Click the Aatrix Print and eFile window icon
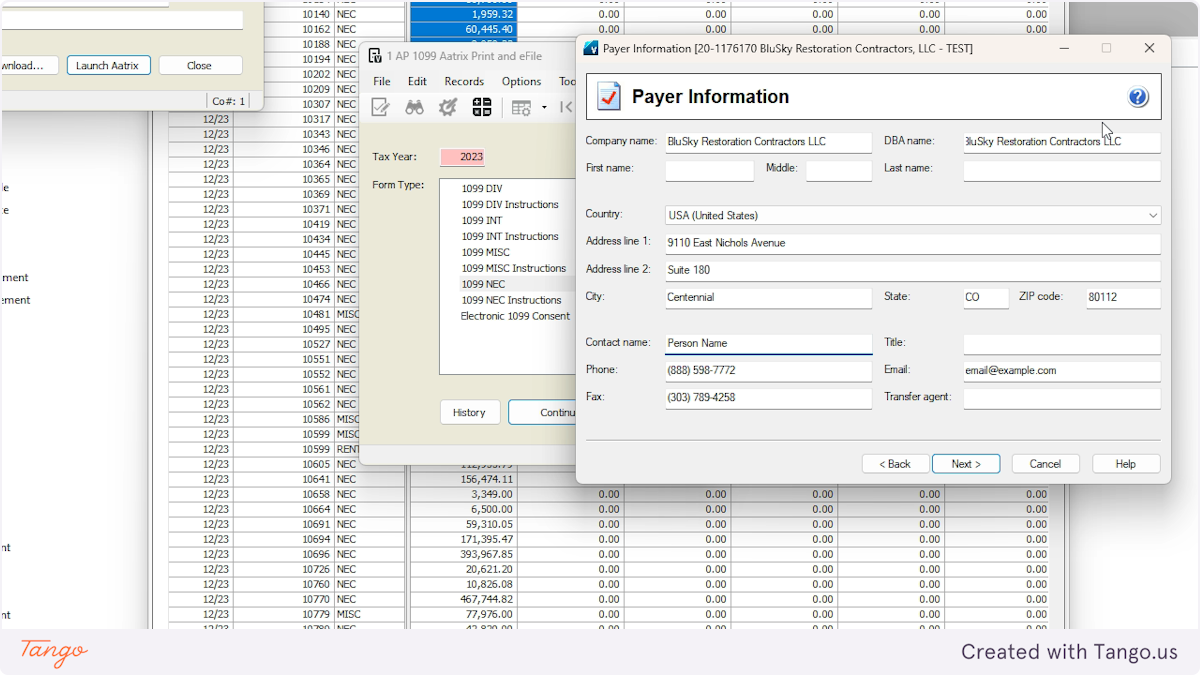This screenshot has height=675, width=1200. [375, 56]
